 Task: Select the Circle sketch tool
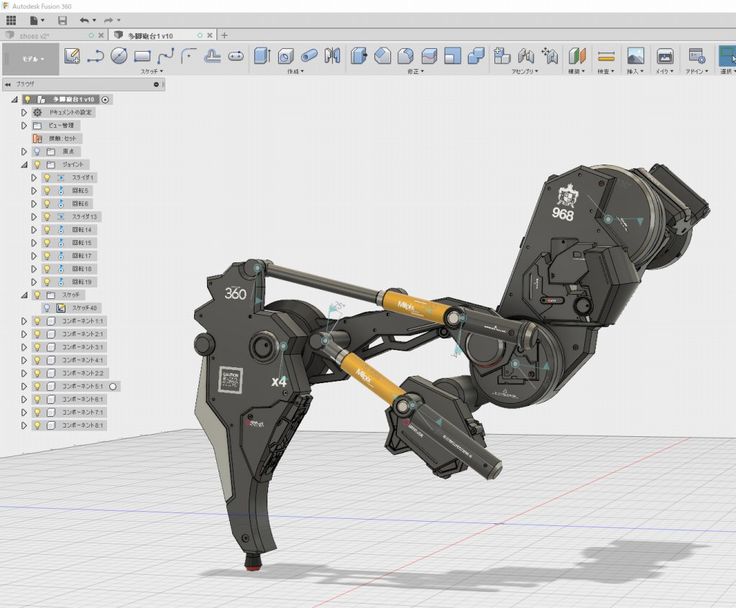pyautogui.click(x=119, y=56)
